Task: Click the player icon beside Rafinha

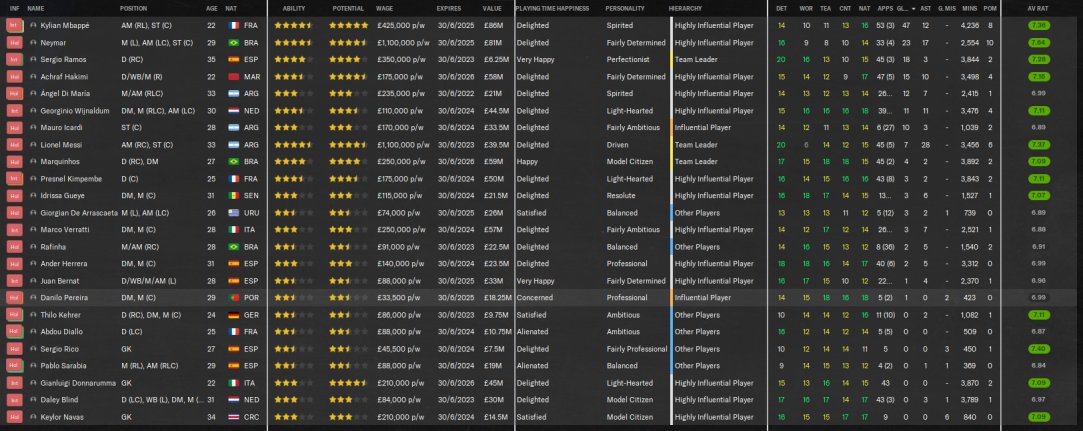Action: pos(33,247)
